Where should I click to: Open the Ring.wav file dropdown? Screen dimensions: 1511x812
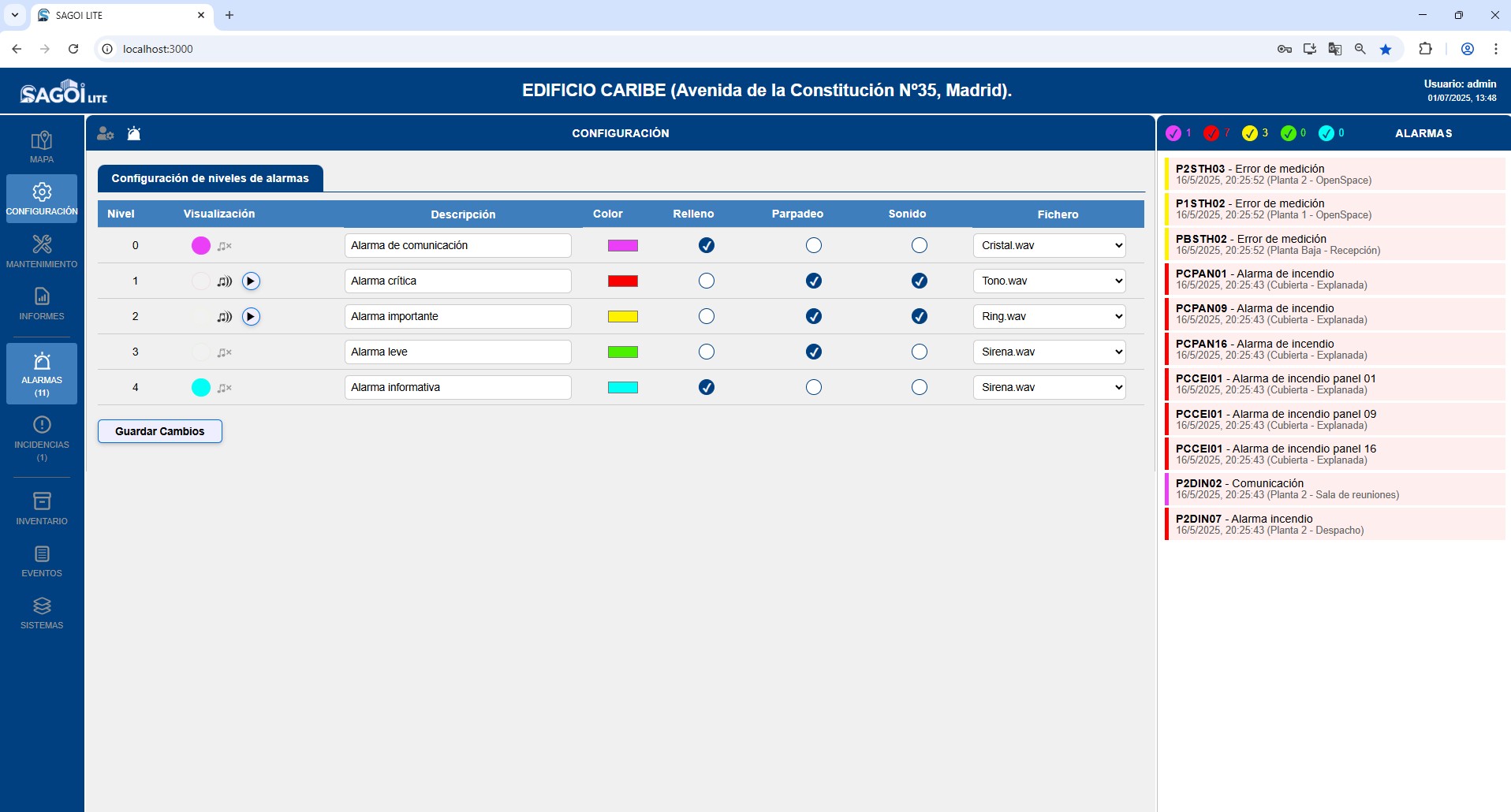coord(1049,317)
